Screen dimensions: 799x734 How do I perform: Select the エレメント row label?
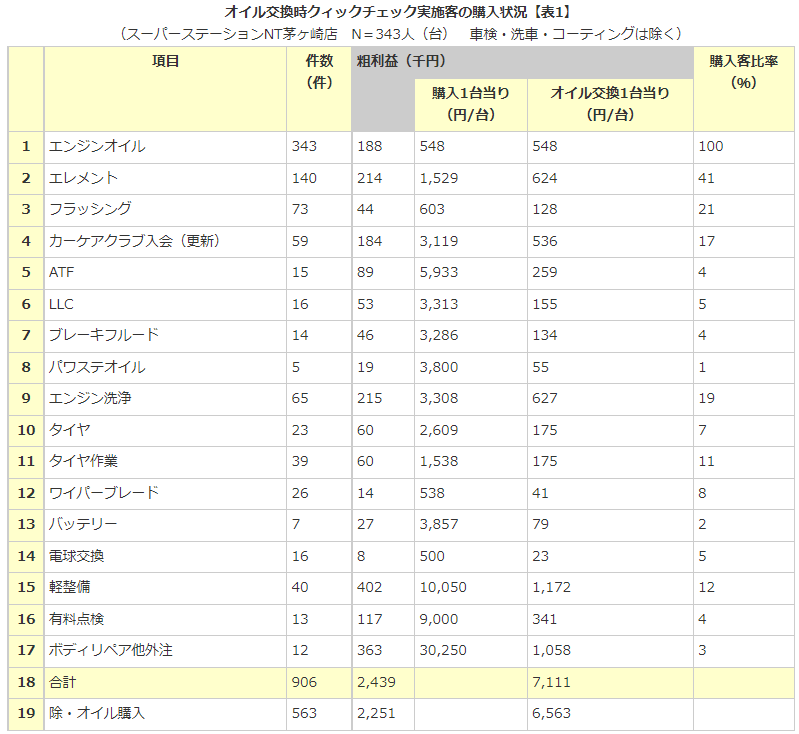click(84, 178)
